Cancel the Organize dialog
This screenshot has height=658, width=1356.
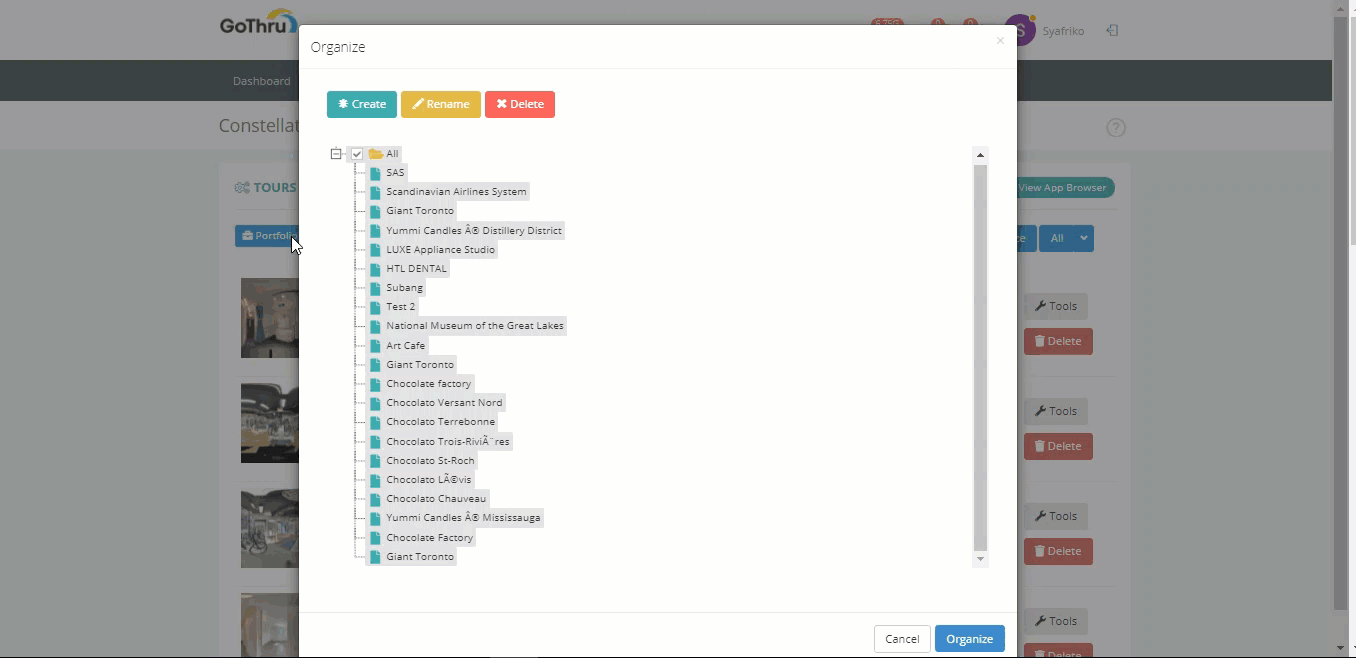pyautogui.click(x=901, y=639)
